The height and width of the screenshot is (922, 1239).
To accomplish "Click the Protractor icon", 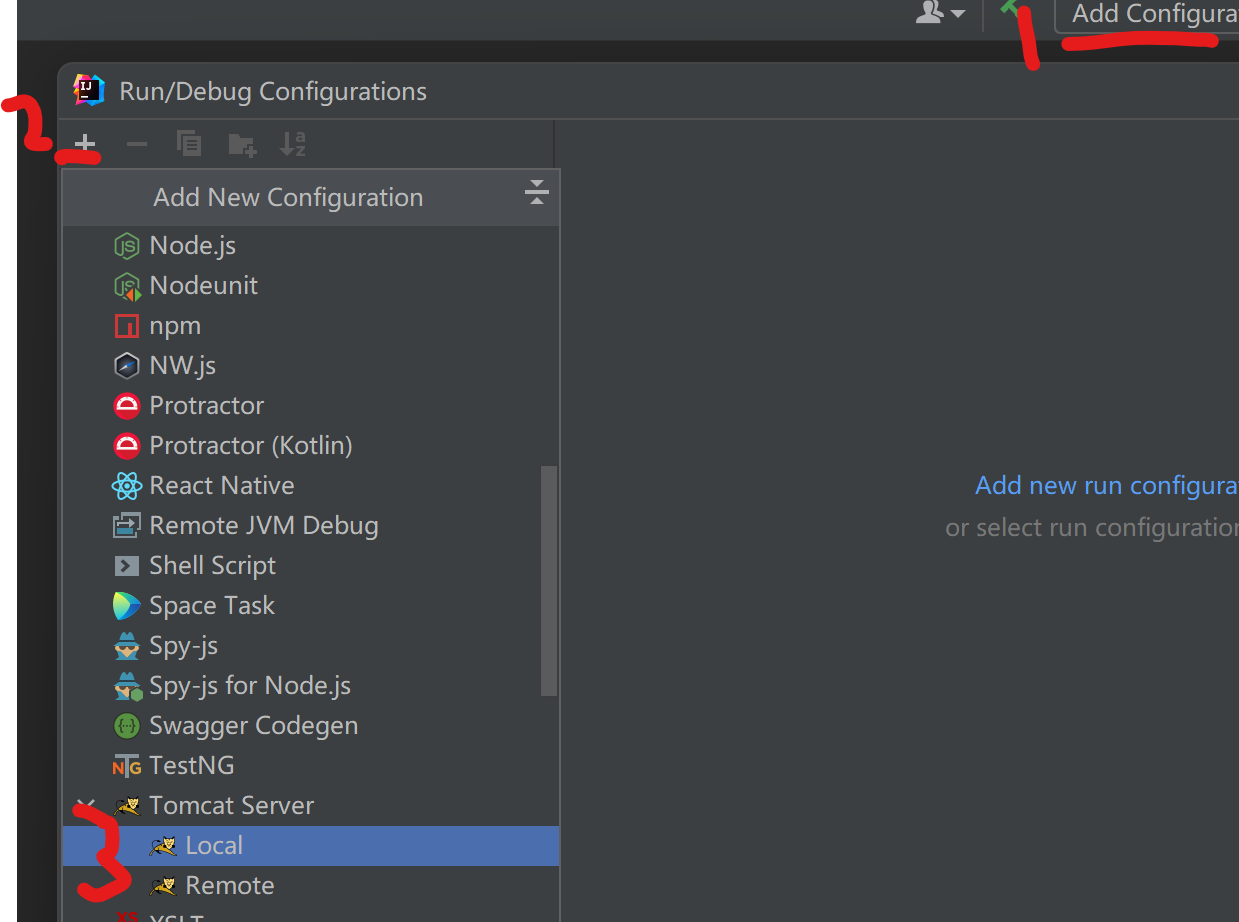I will pyautogui.click(x=126, y=406).
